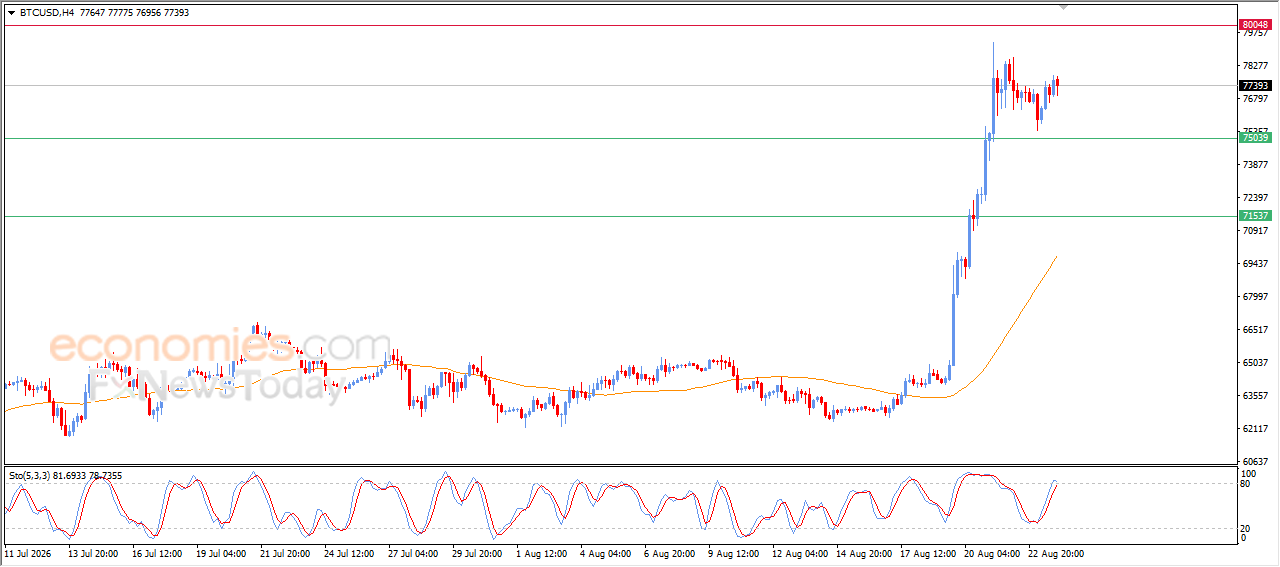Select the red 80048 price label

click(x=1255, y=24)
